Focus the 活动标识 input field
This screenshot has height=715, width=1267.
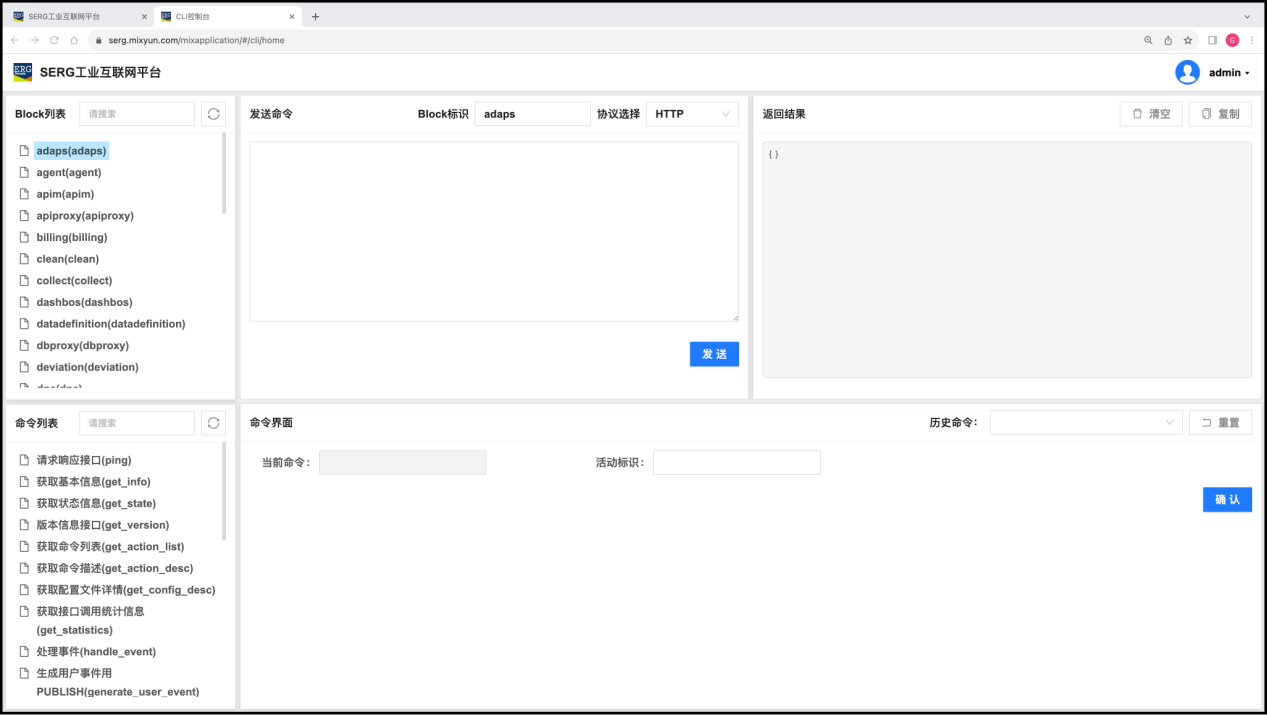tap(736, 462)
